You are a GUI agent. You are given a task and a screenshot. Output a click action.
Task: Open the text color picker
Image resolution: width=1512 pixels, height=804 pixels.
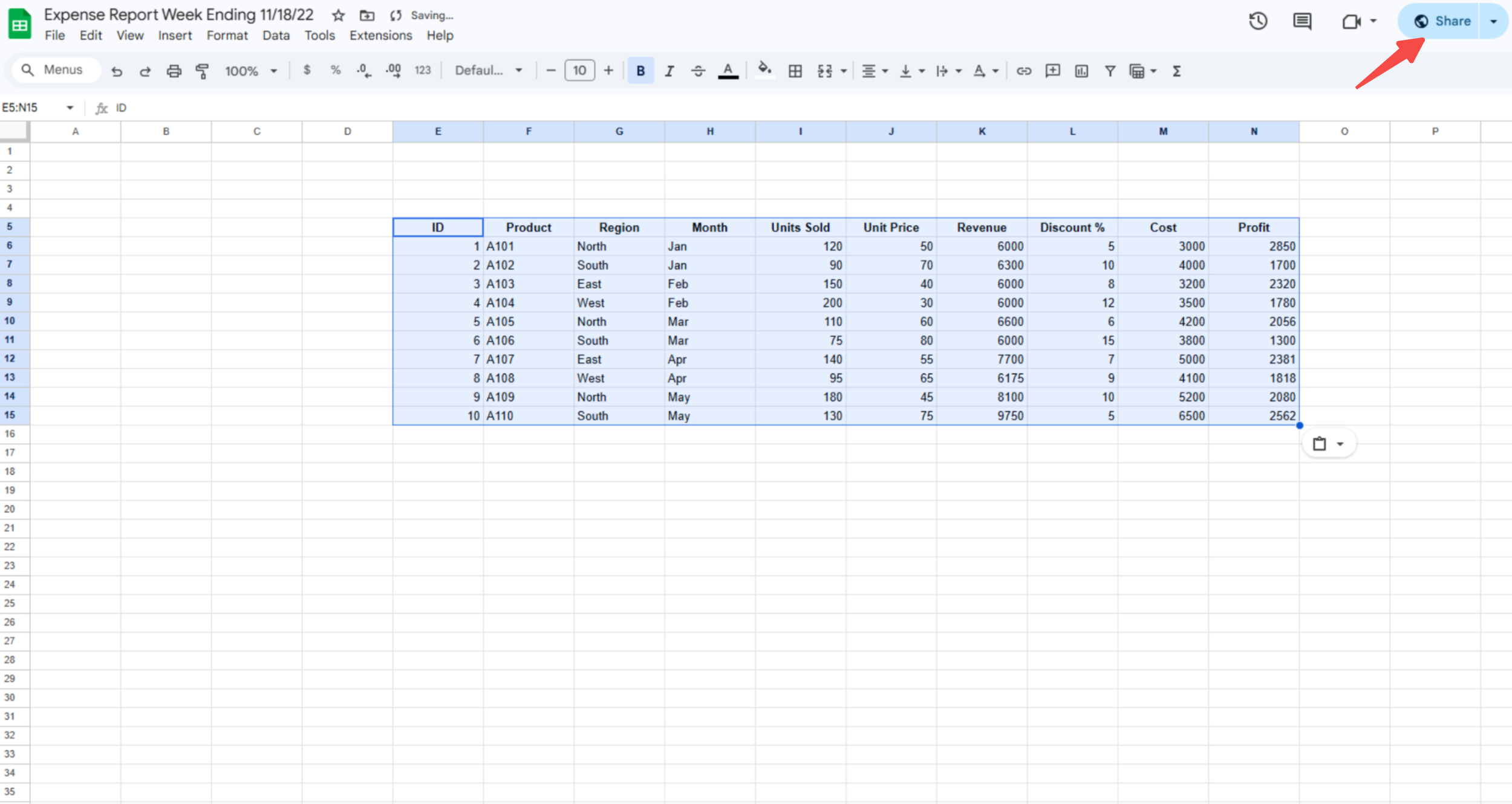pyautogui.click(x=728, y=71)
